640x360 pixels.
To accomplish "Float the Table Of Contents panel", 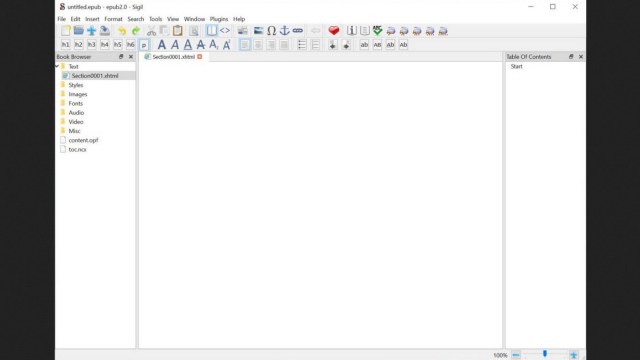I will (571, 57).
